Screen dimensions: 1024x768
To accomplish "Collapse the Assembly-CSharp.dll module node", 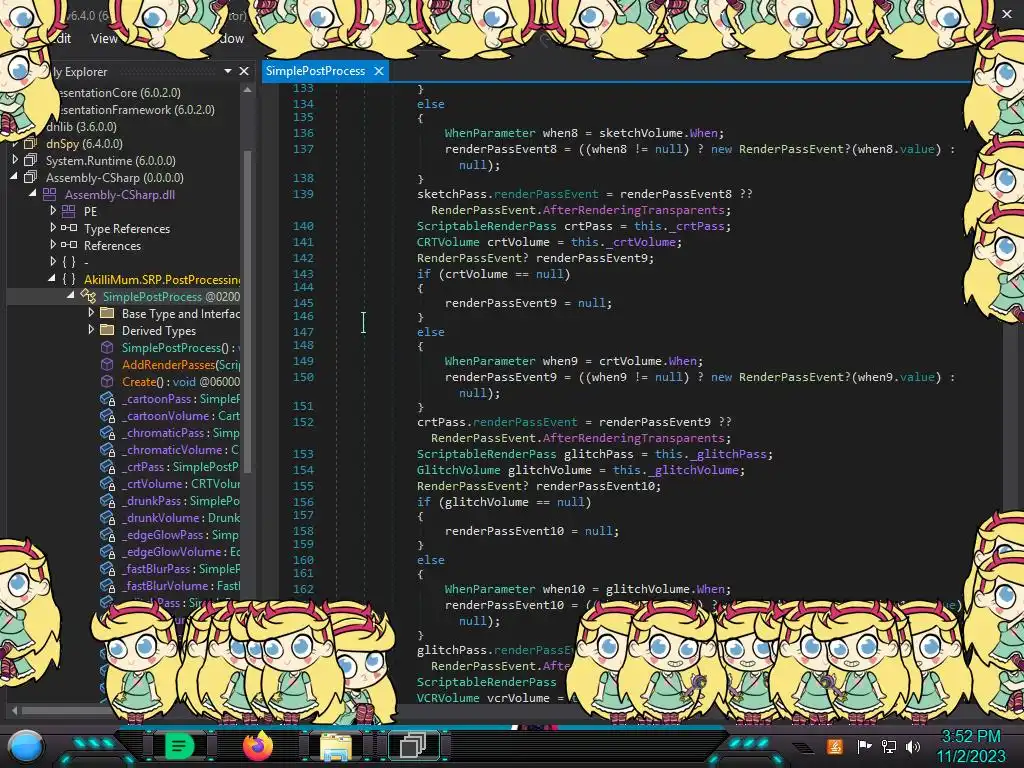I will [33, 193].
